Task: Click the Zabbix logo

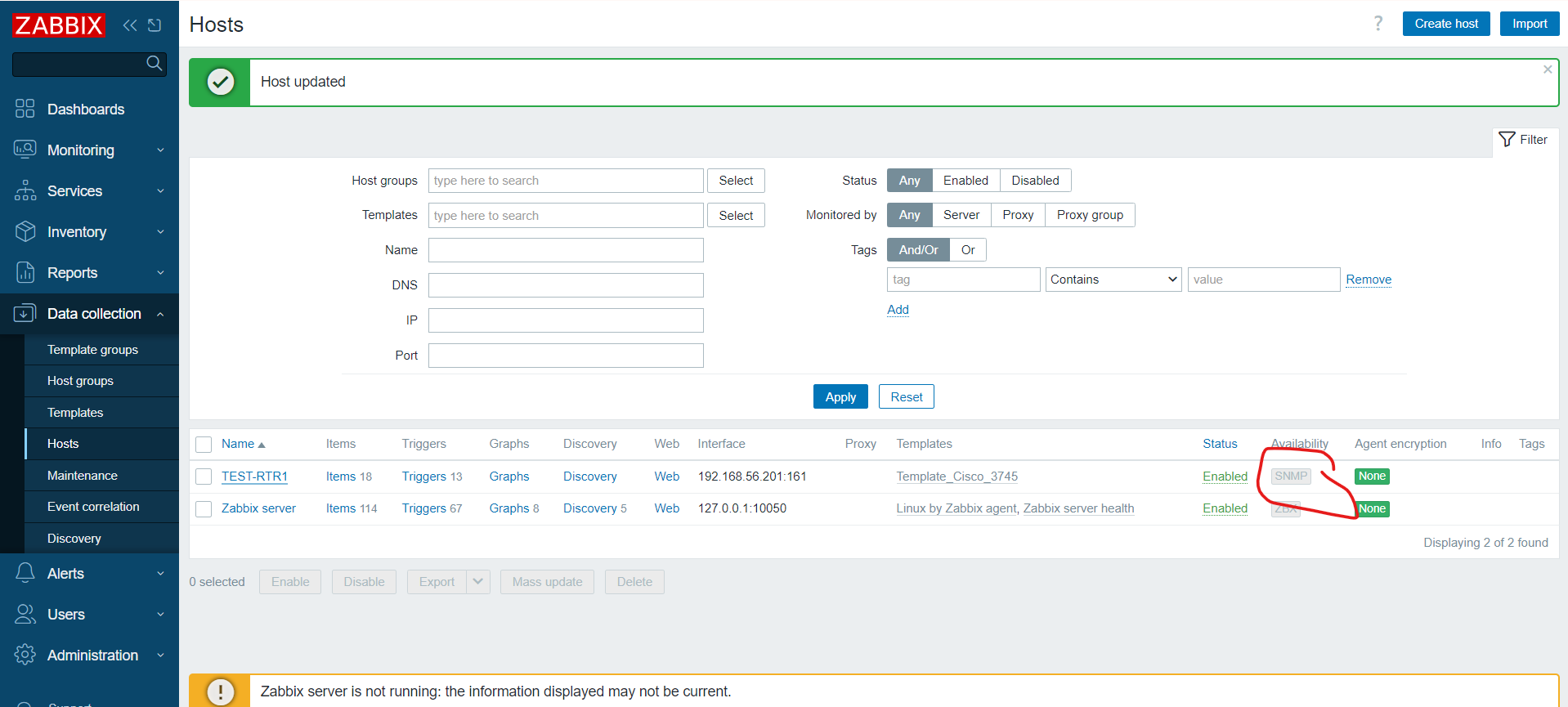Action: [x=59, y=25]
